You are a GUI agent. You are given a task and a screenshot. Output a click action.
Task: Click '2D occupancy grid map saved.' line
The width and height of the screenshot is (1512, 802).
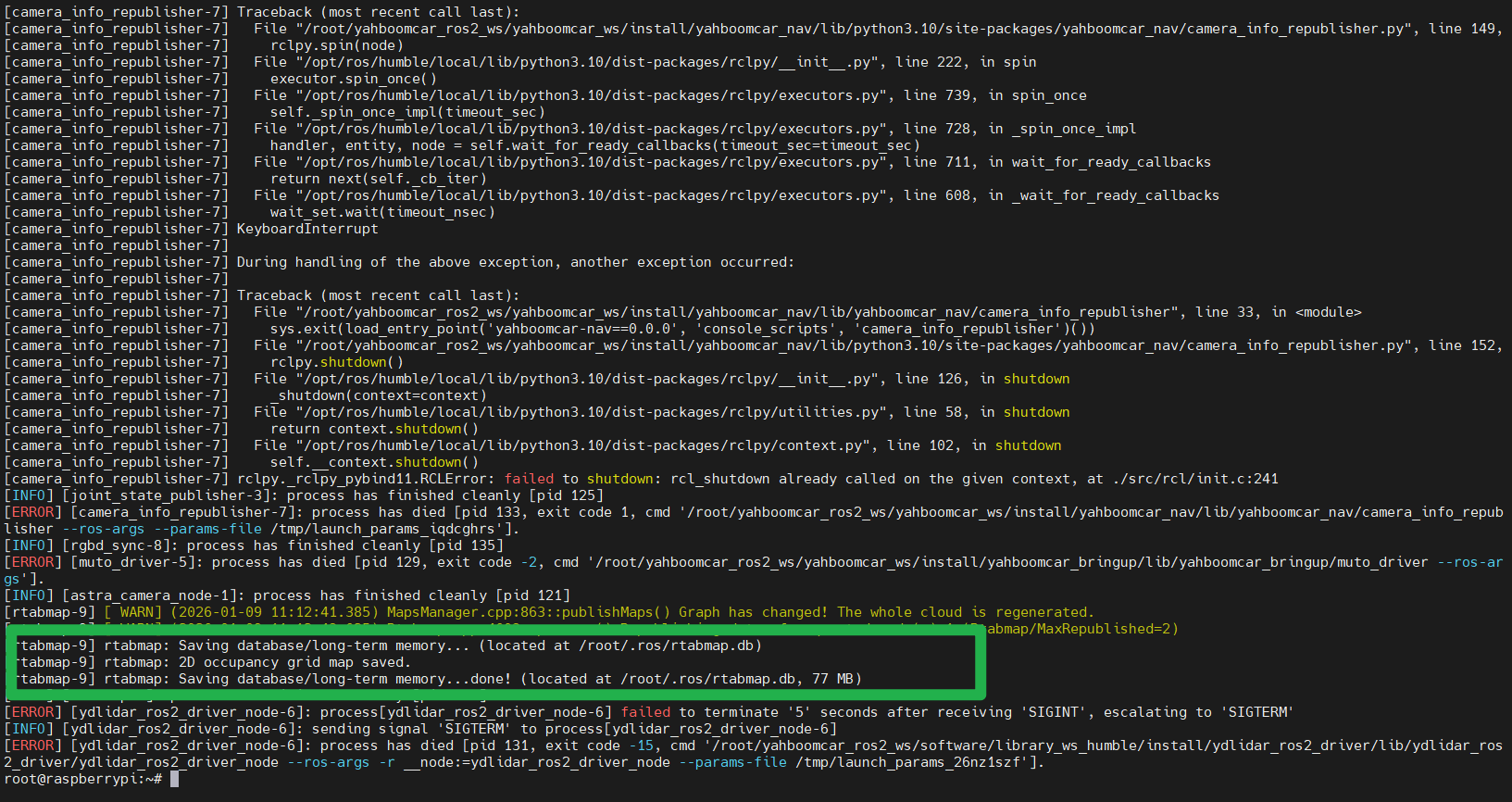pos(294,662)
